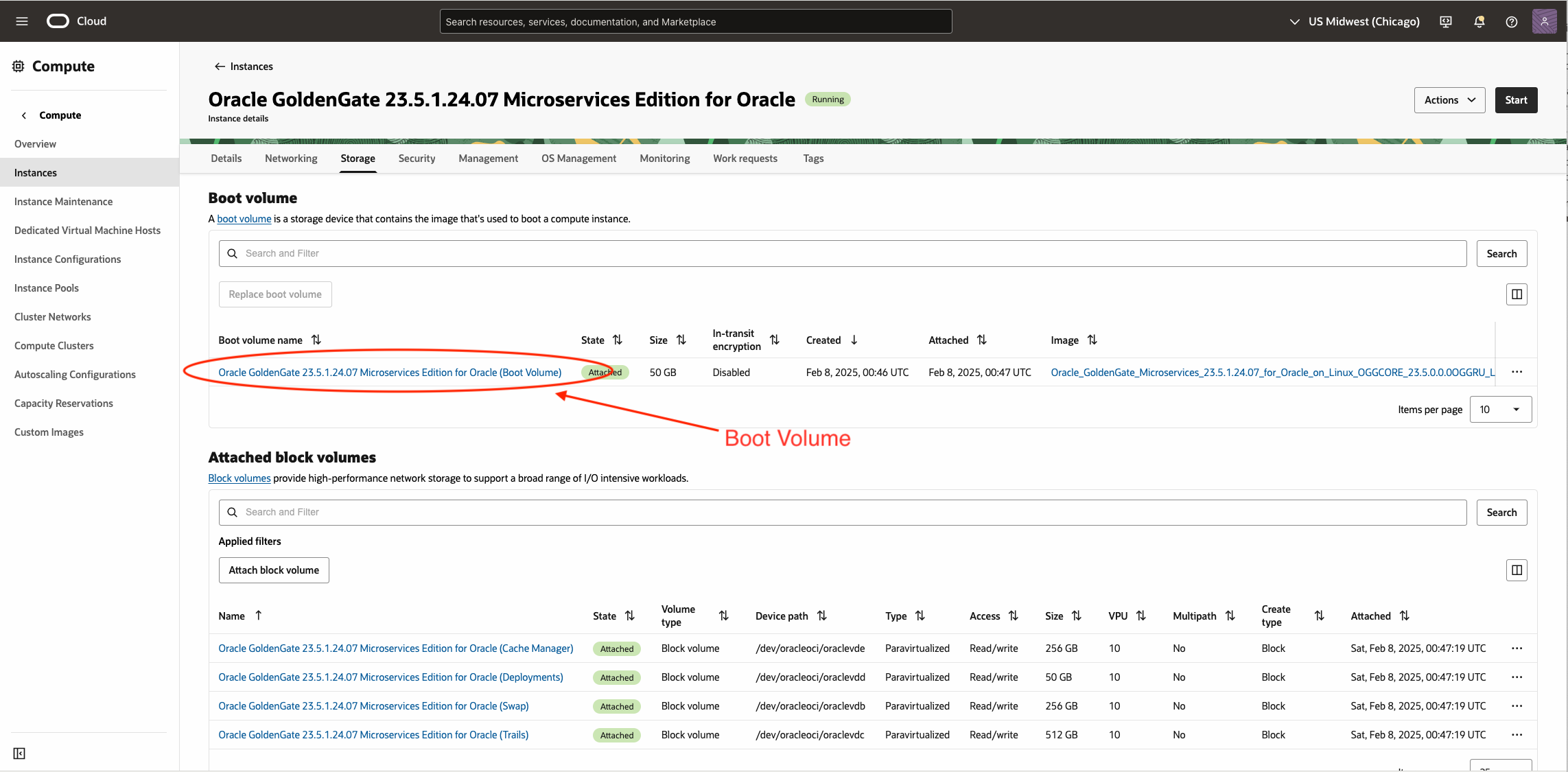Collapse the sidebar using the bottom-left panel icon
The width and height of the screenshot is (1568, 772).
19,753
